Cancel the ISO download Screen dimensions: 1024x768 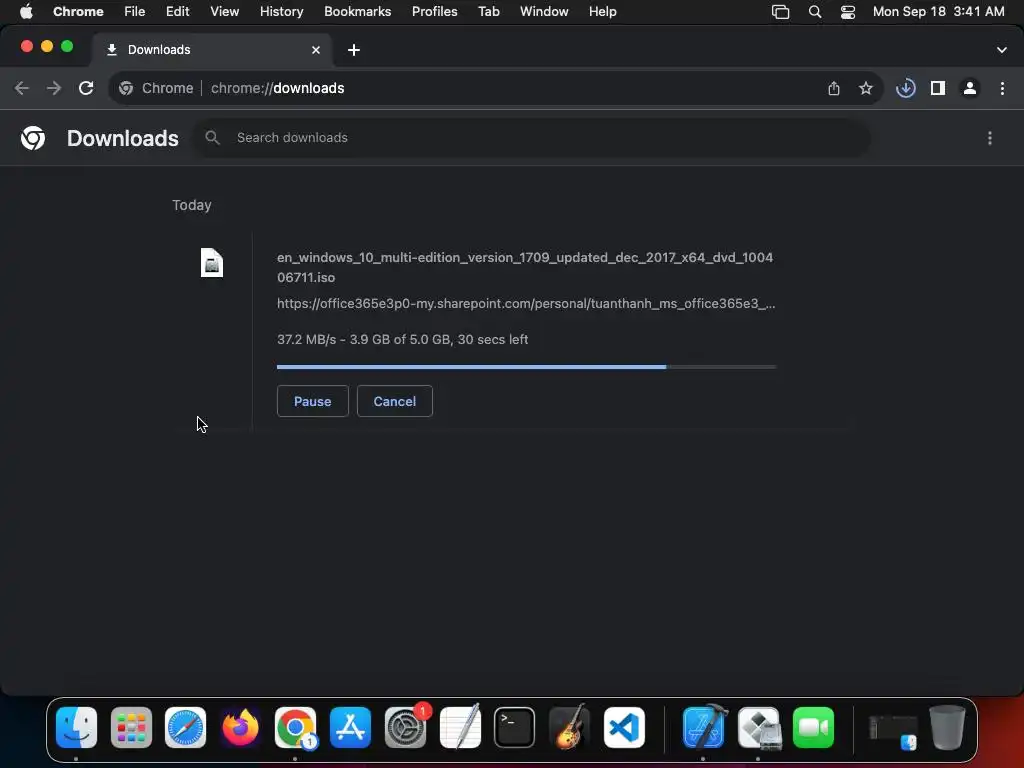tap(394, 401)
